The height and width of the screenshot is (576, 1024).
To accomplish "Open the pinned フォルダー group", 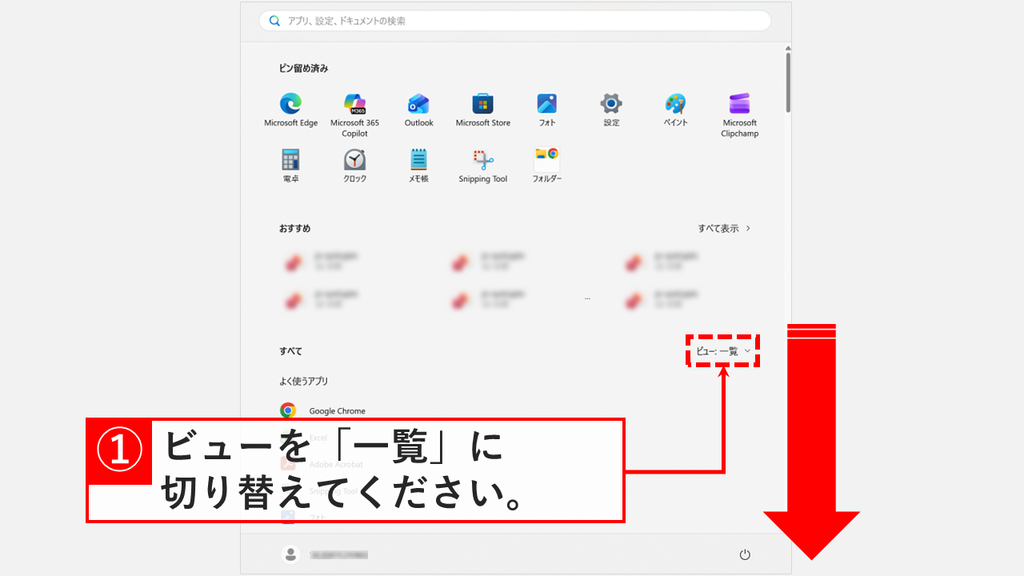I will point(547,165).
